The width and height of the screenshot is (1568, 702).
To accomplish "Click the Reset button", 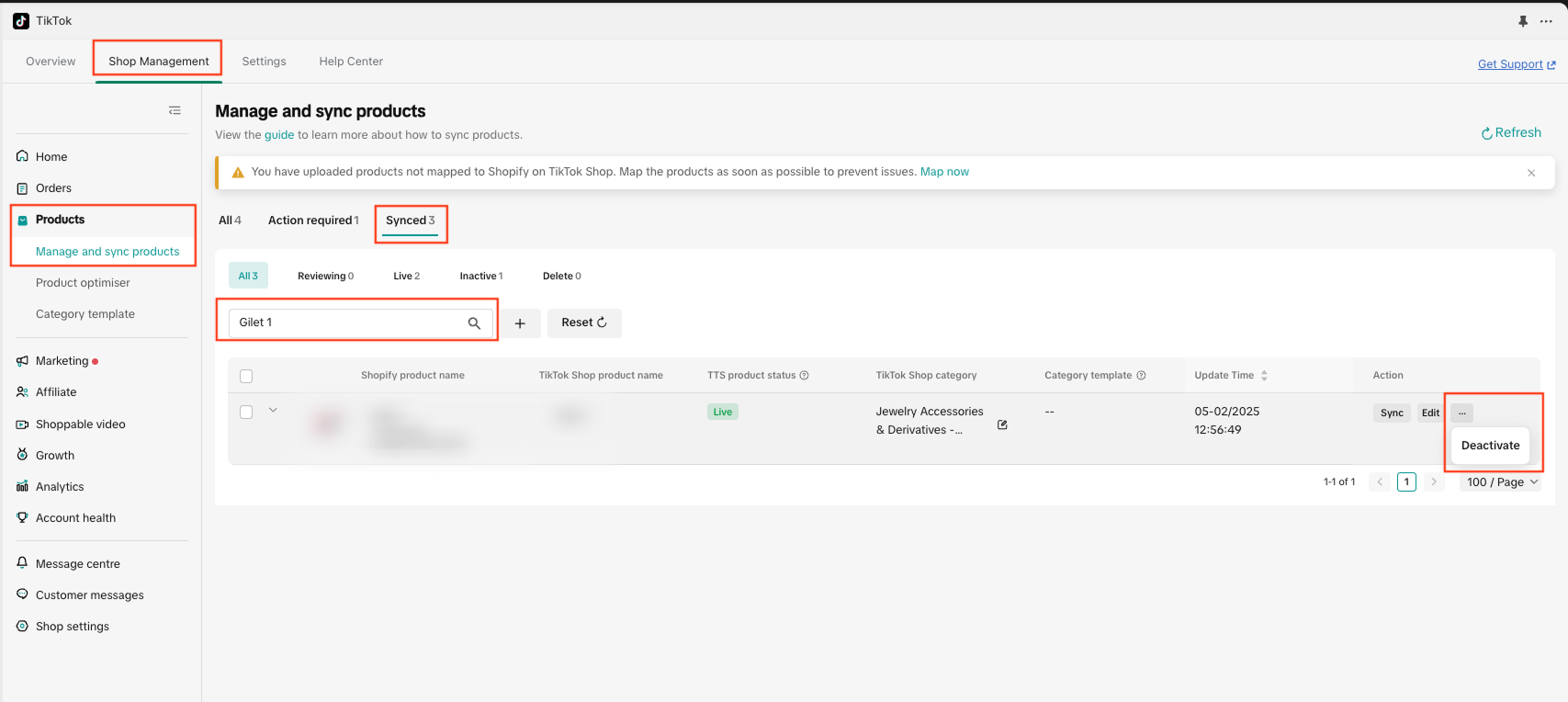I will [x=584, y=323].
